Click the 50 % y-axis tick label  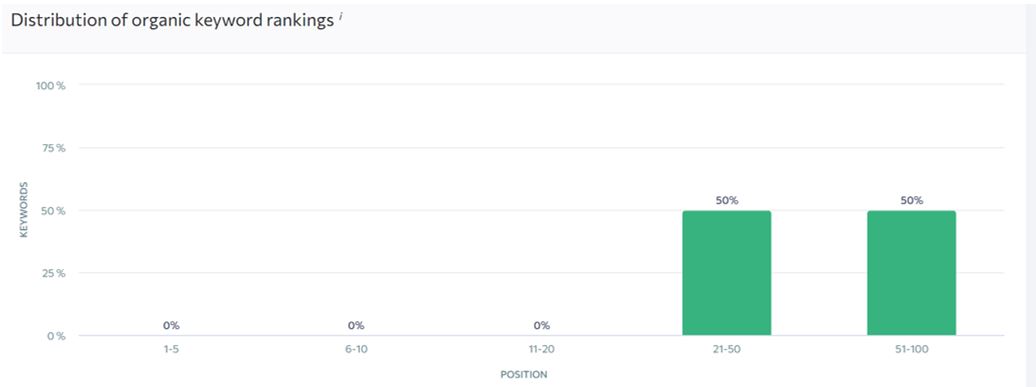(x=53, y=211)
